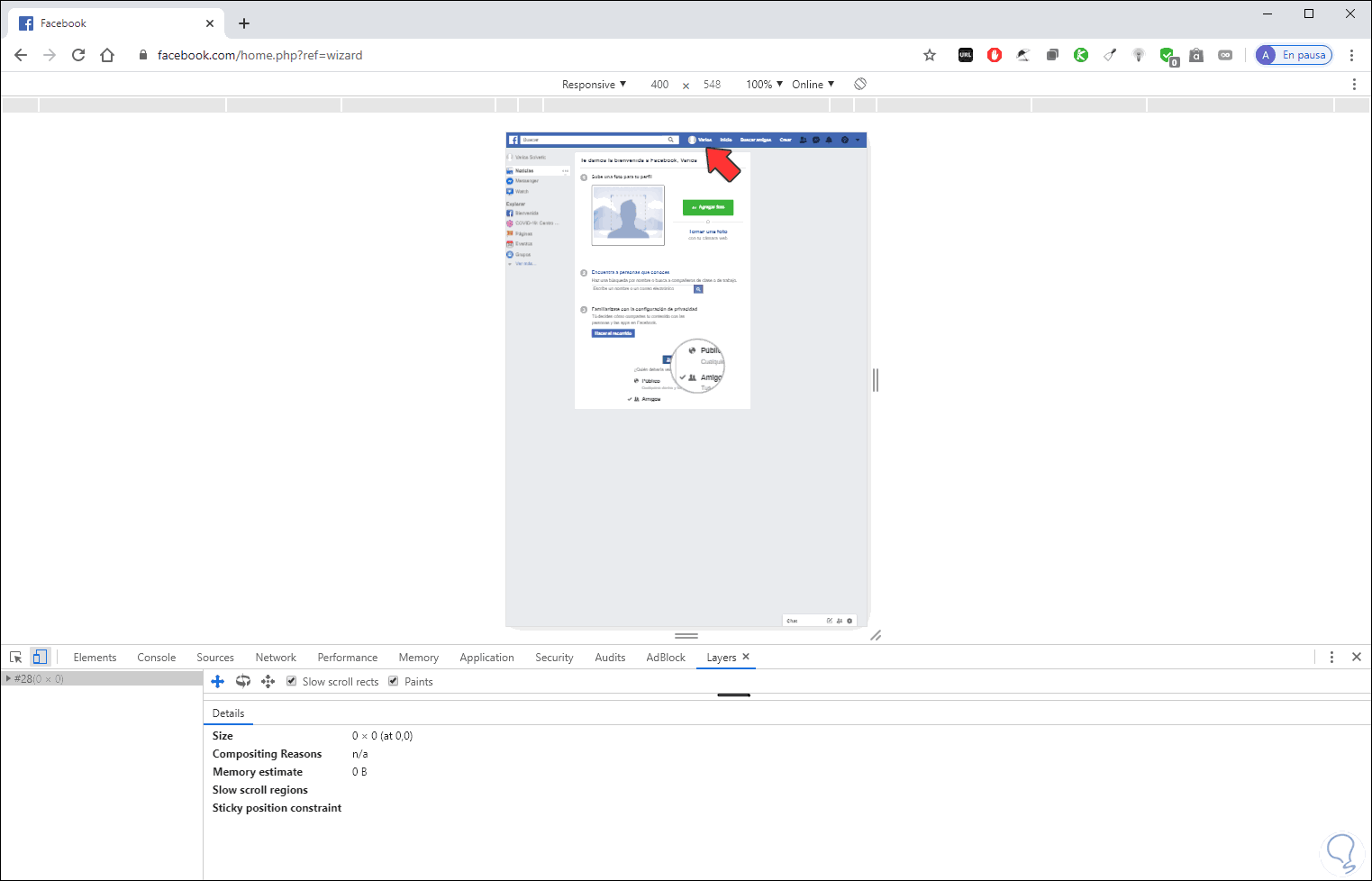Bookmark this page with the star icon
The width and height of the screenshot is (1372, 881).
click(x=930, y=55)
